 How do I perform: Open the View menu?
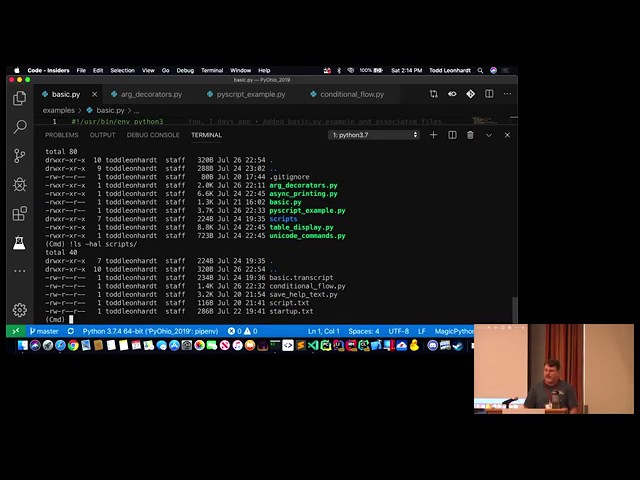click(148, 70)
